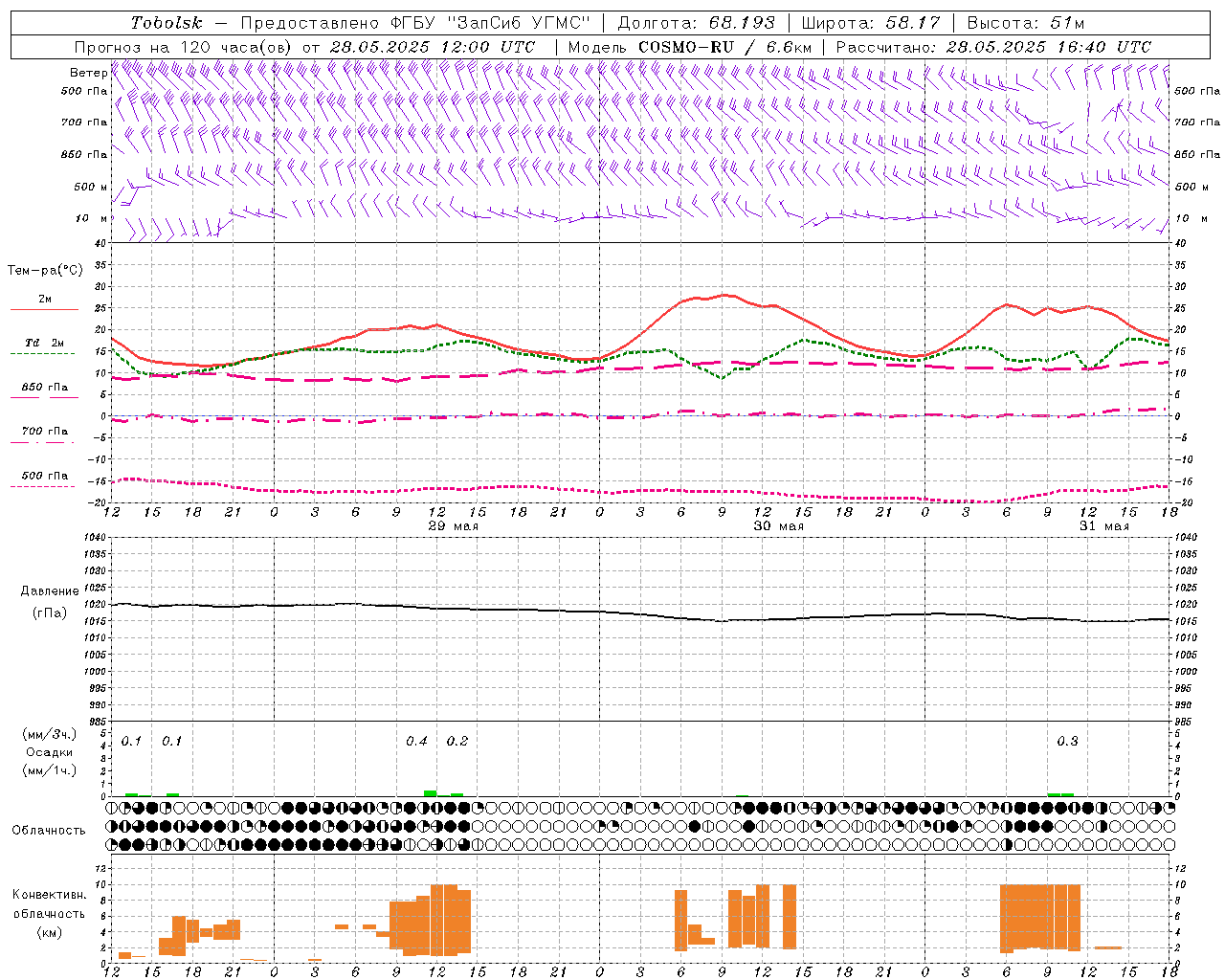Viewport: 1225px width, 980px height.
Task: Click the Облачность panel label
Action: point(49,830)
